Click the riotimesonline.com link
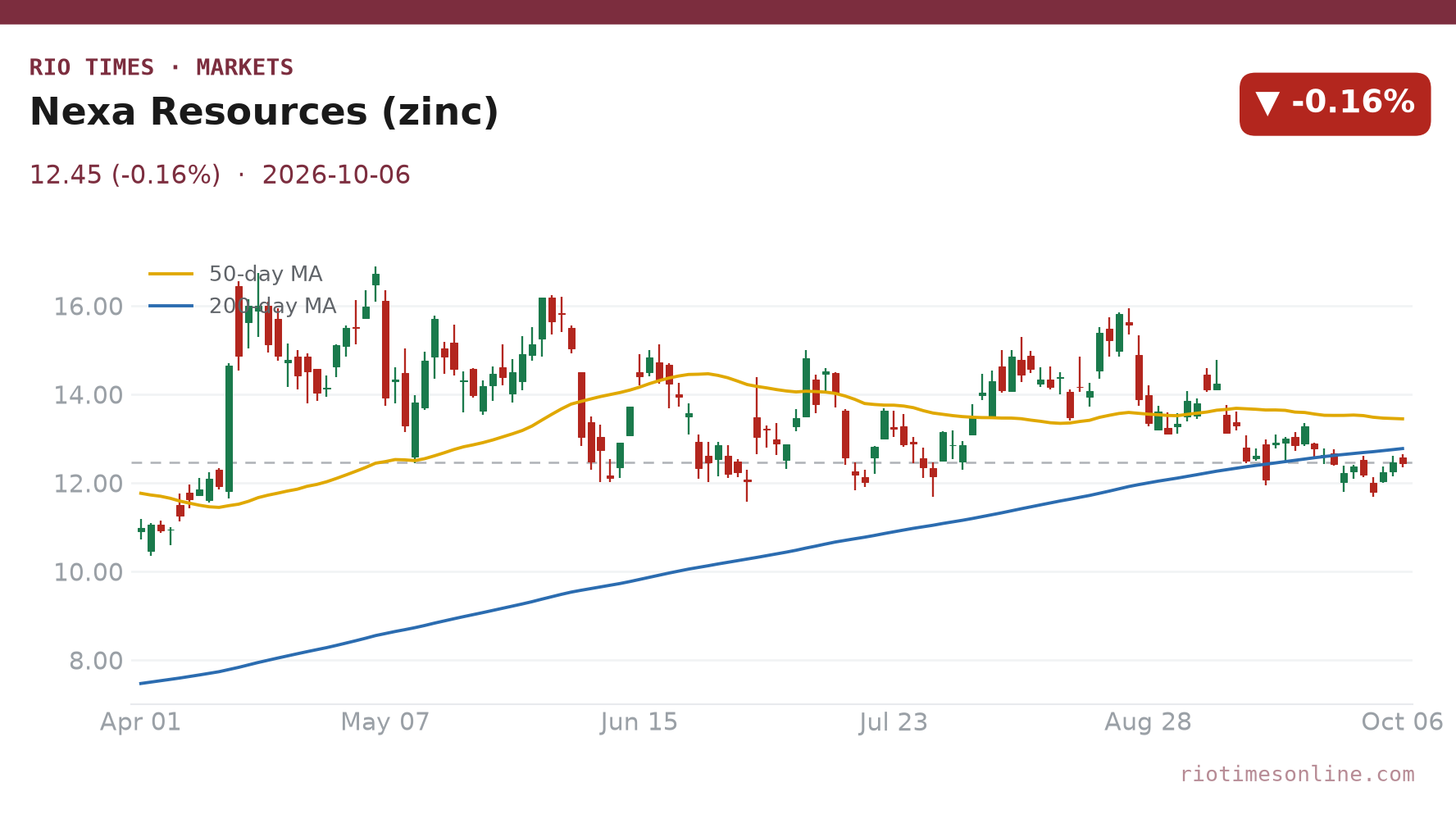The image size is (1456, 819). (x=1297, y=774)
